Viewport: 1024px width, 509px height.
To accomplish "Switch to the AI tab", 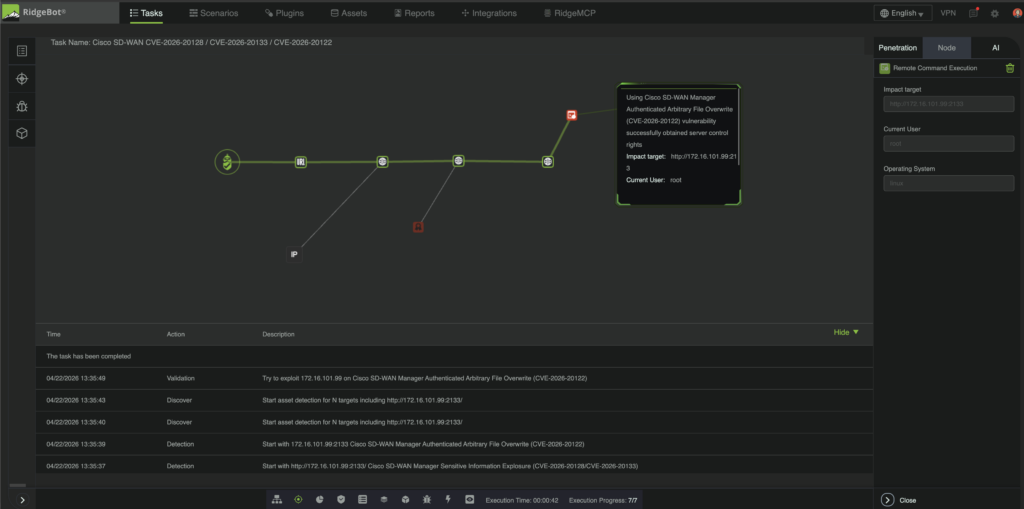I will pyautogui.click(x=995, y=48).
